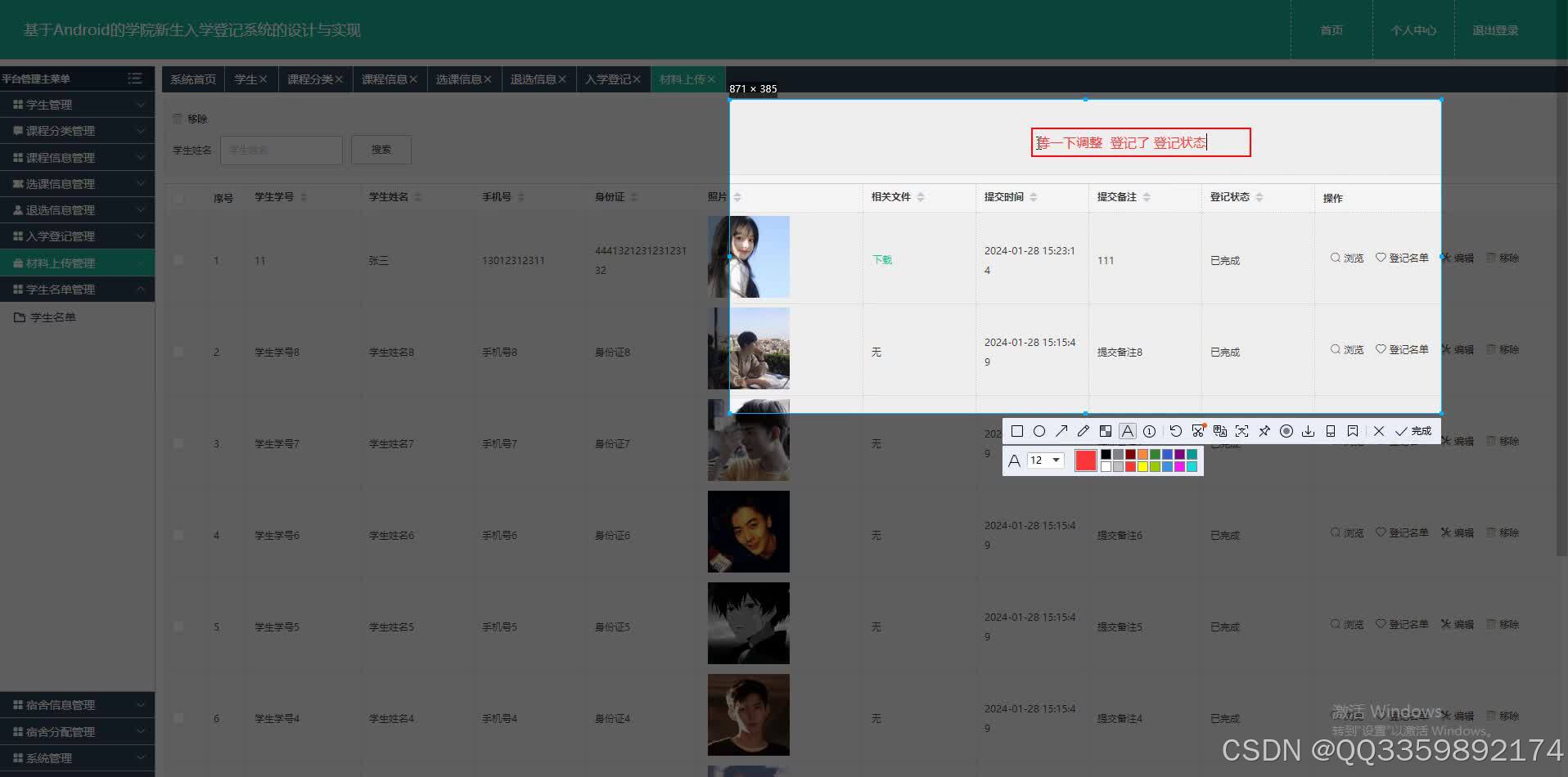Click the 学生姓名 search input field
This screenshot has width=1568, height=777.
tap(282, 150)
